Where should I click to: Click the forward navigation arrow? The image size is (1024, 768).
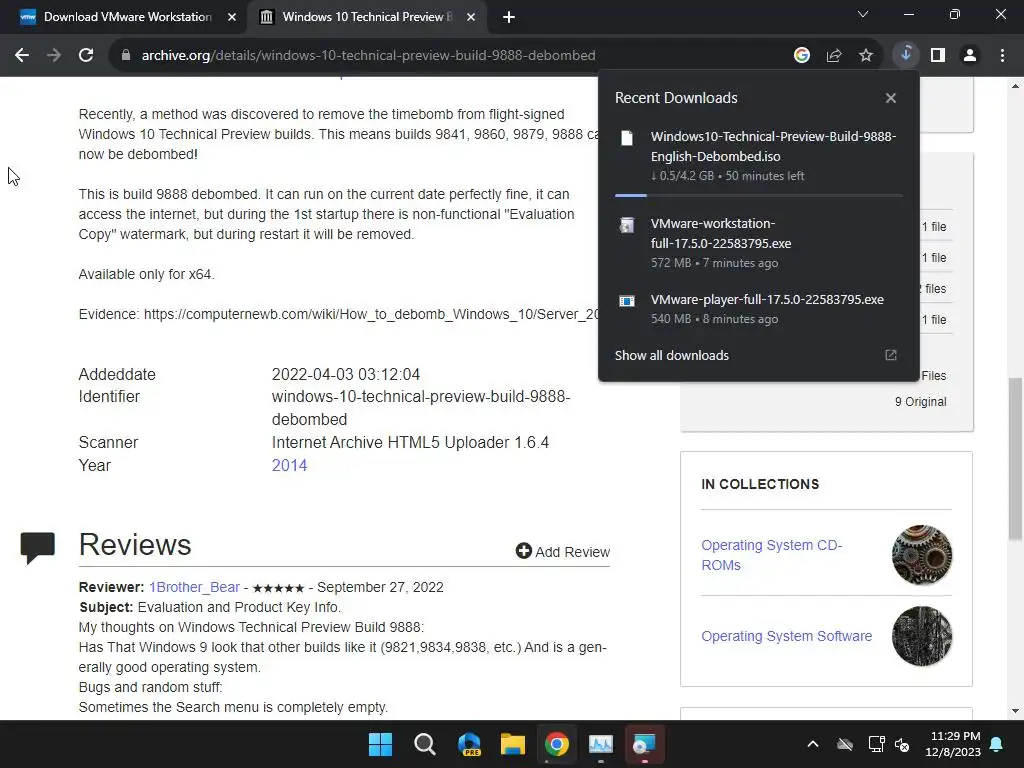tap(54, 56)
